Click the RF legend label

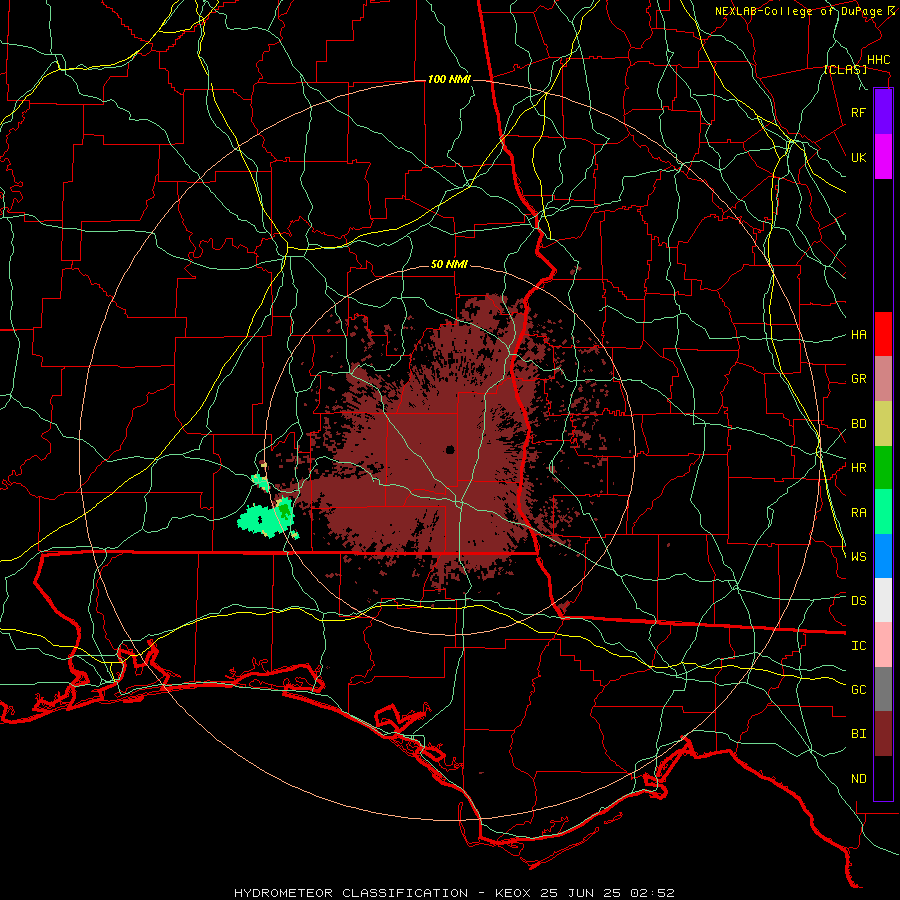tap(858, 112)
